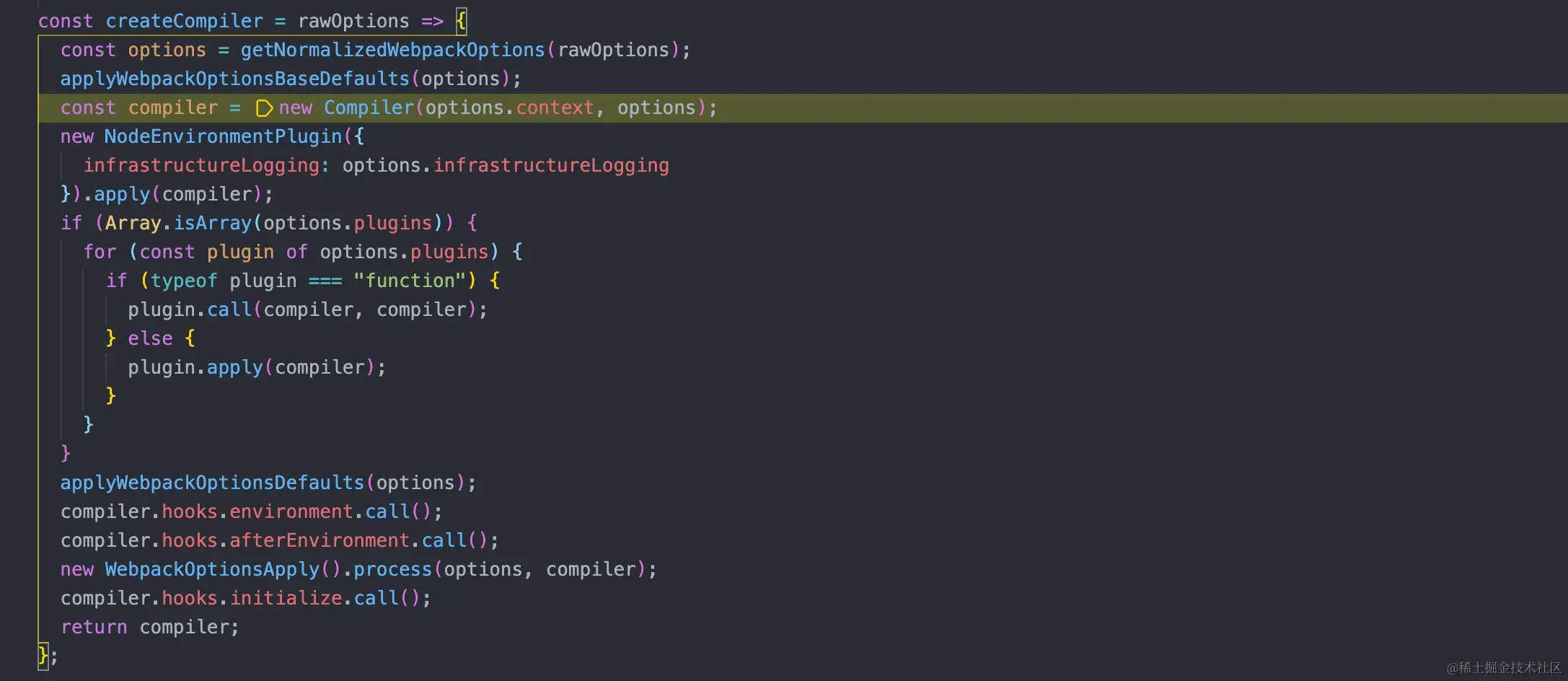Click NodeEnvironmentPlugin constructor name
This screenshot has height=681, width=1568.
(x=223, y=137)
